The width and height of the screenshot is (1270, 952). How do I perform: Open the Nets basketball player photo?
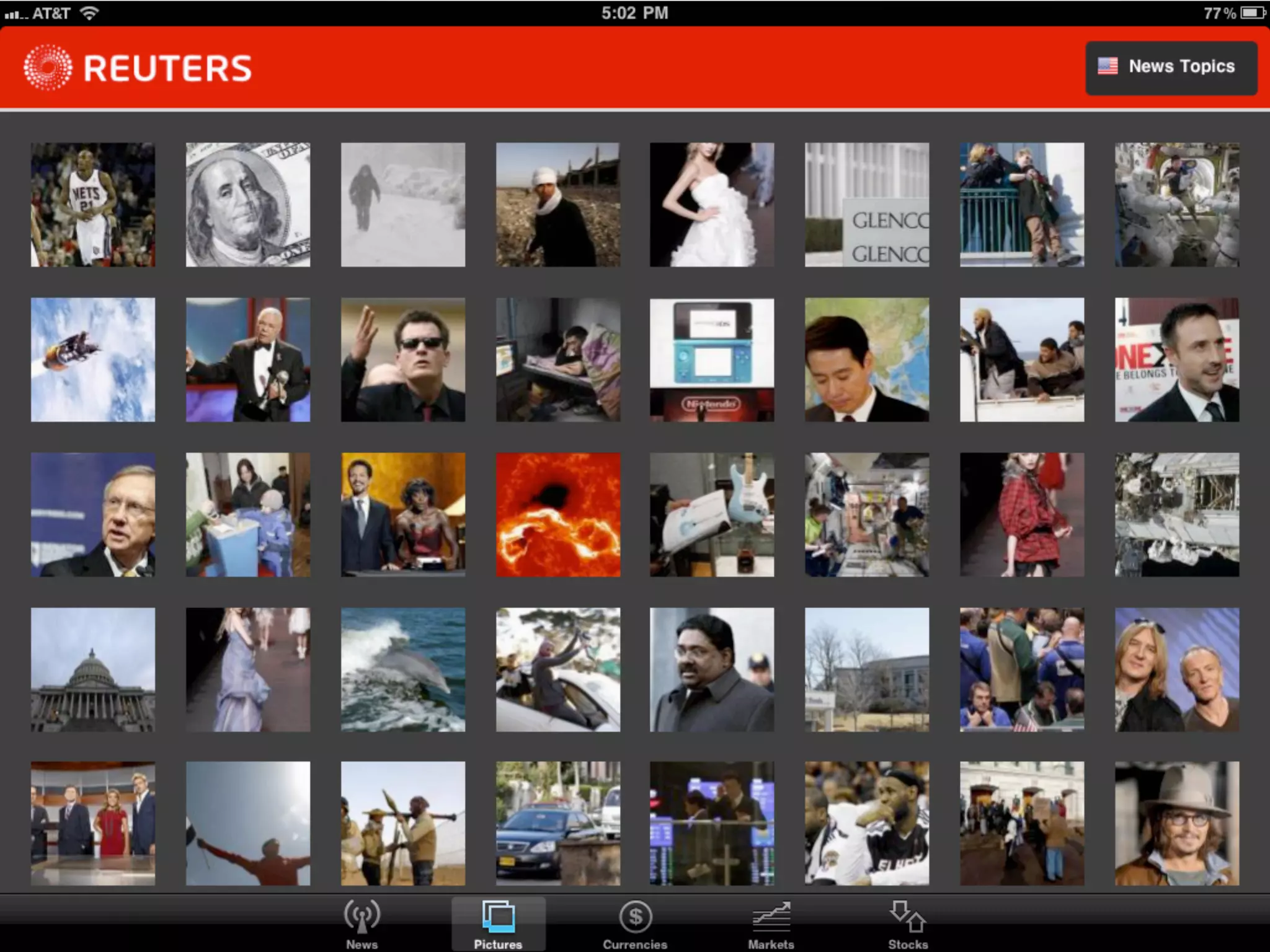pyautogui.click(x=93, y=205)
